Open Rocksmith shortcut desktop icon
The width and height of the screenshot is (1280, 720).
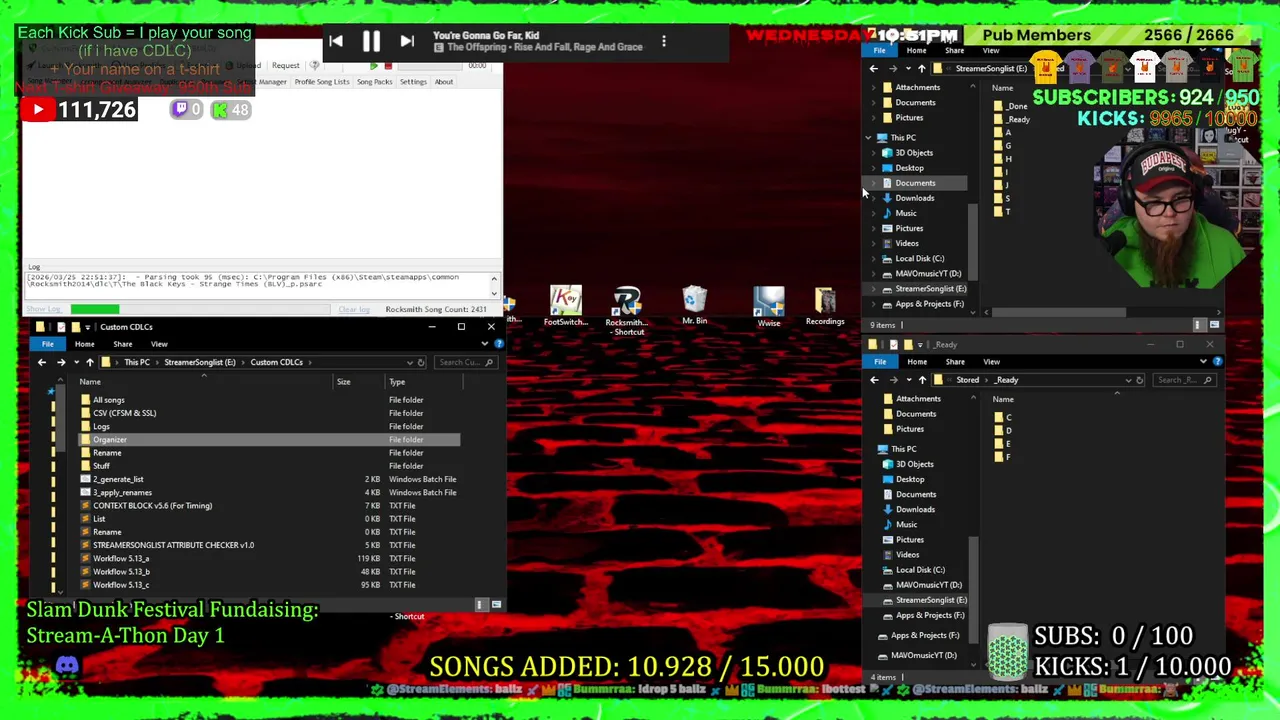627,310
